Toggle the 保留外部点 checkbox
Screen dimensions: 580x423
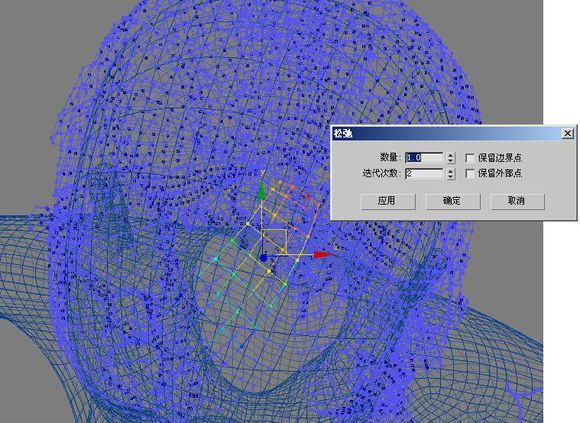pos(470,173)
